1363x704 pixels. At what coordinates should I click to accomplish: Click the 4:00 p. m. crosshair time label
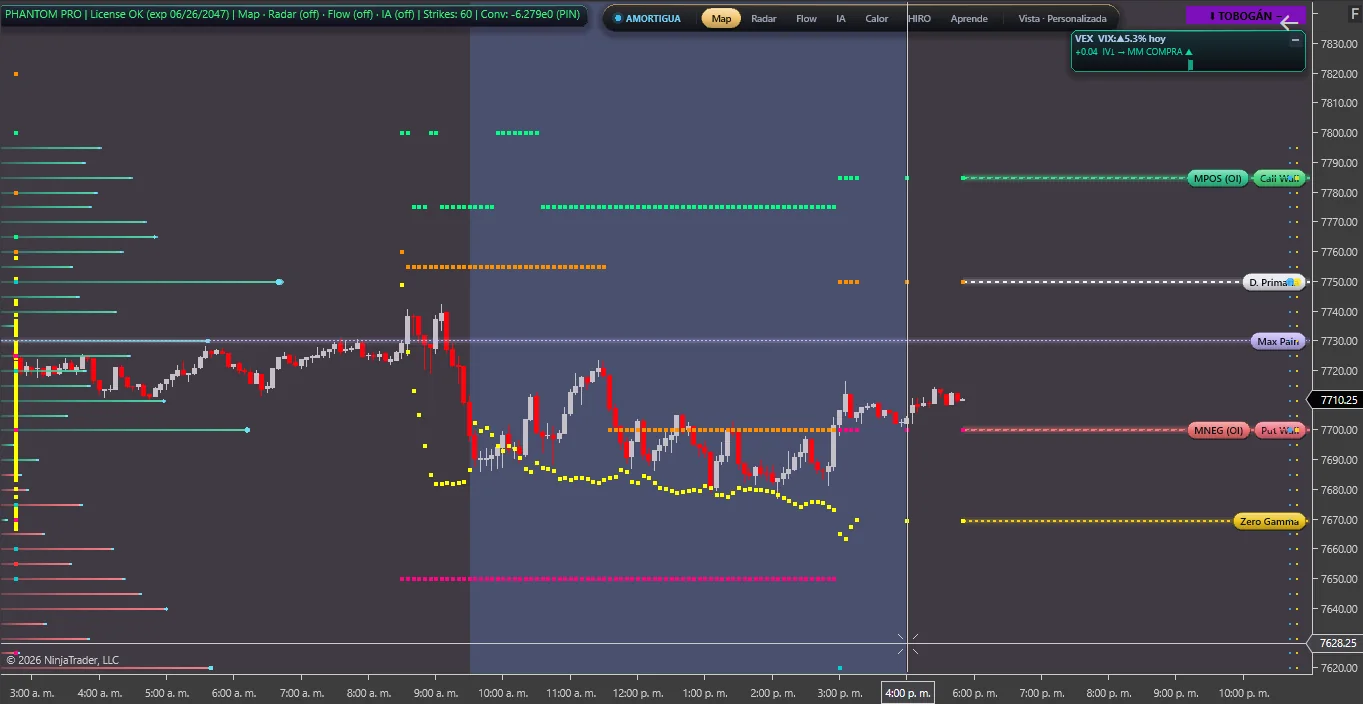click(908, 693)
